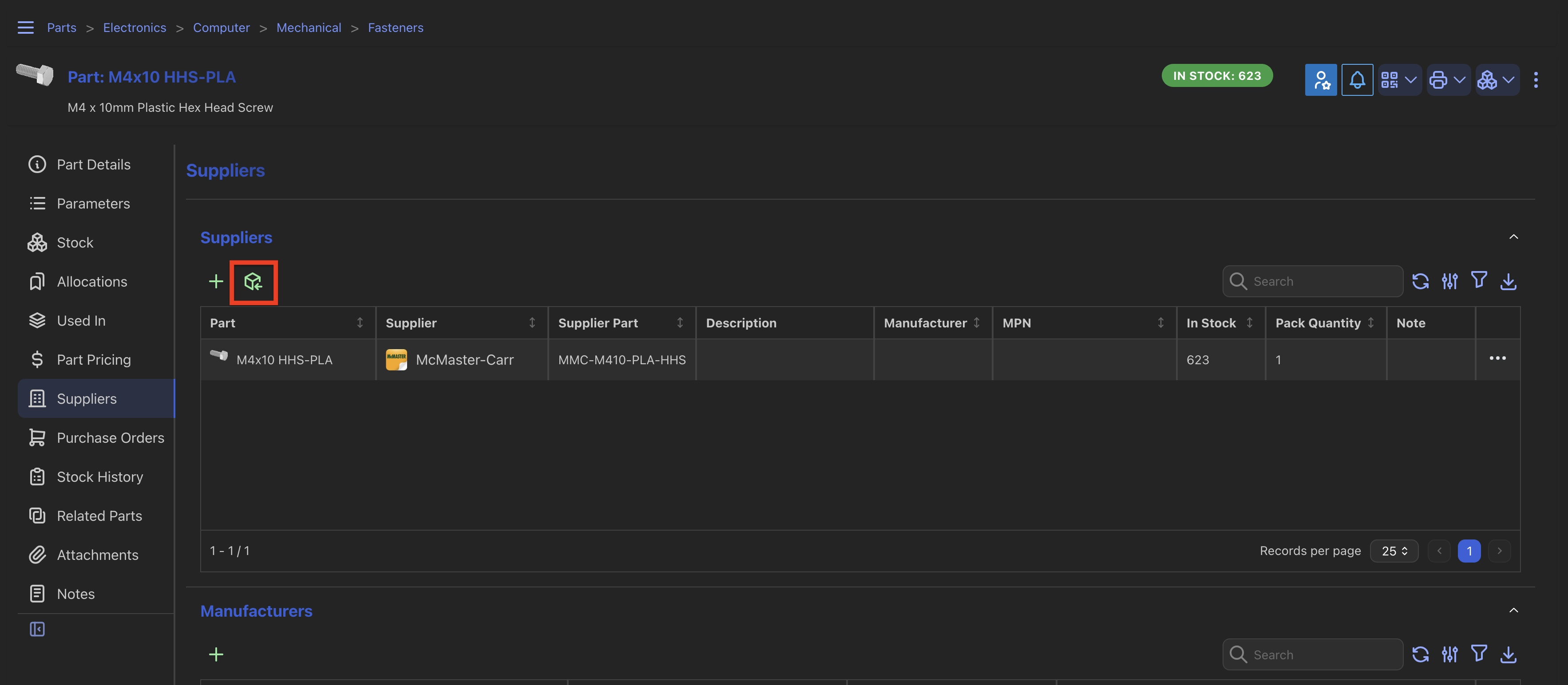
Task: Collapse the Suppliers section chevron
Action: 1513,236
